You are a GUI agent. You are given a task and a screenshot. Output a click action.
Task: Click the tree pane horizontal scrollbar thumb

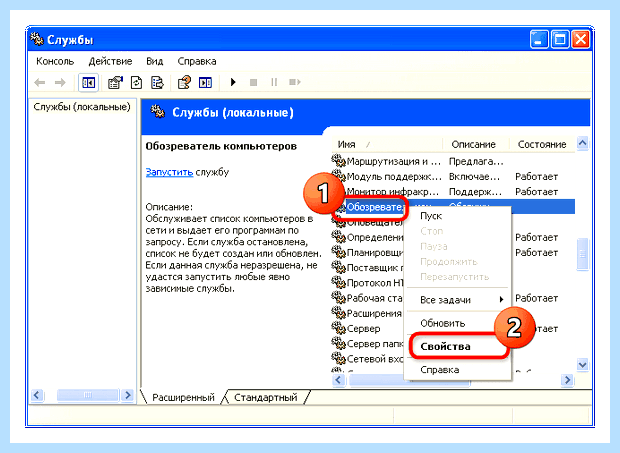tap(88, 394)
